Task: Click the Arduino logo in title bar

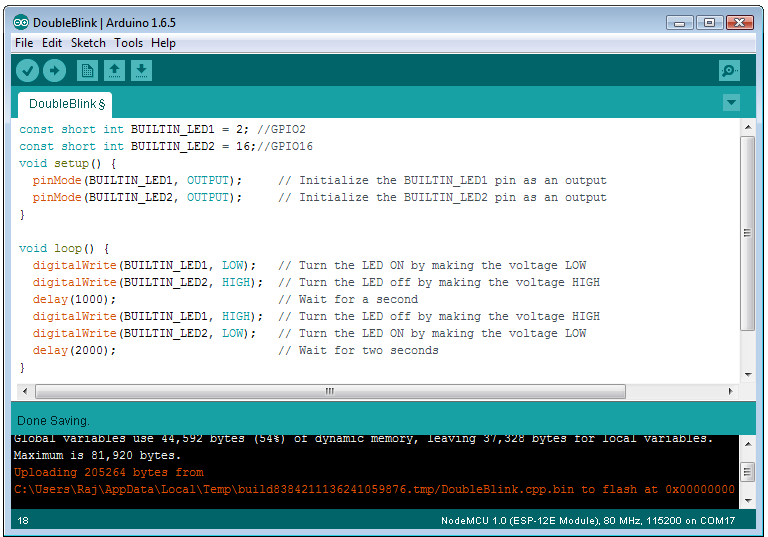Action: tap(21, 23)
